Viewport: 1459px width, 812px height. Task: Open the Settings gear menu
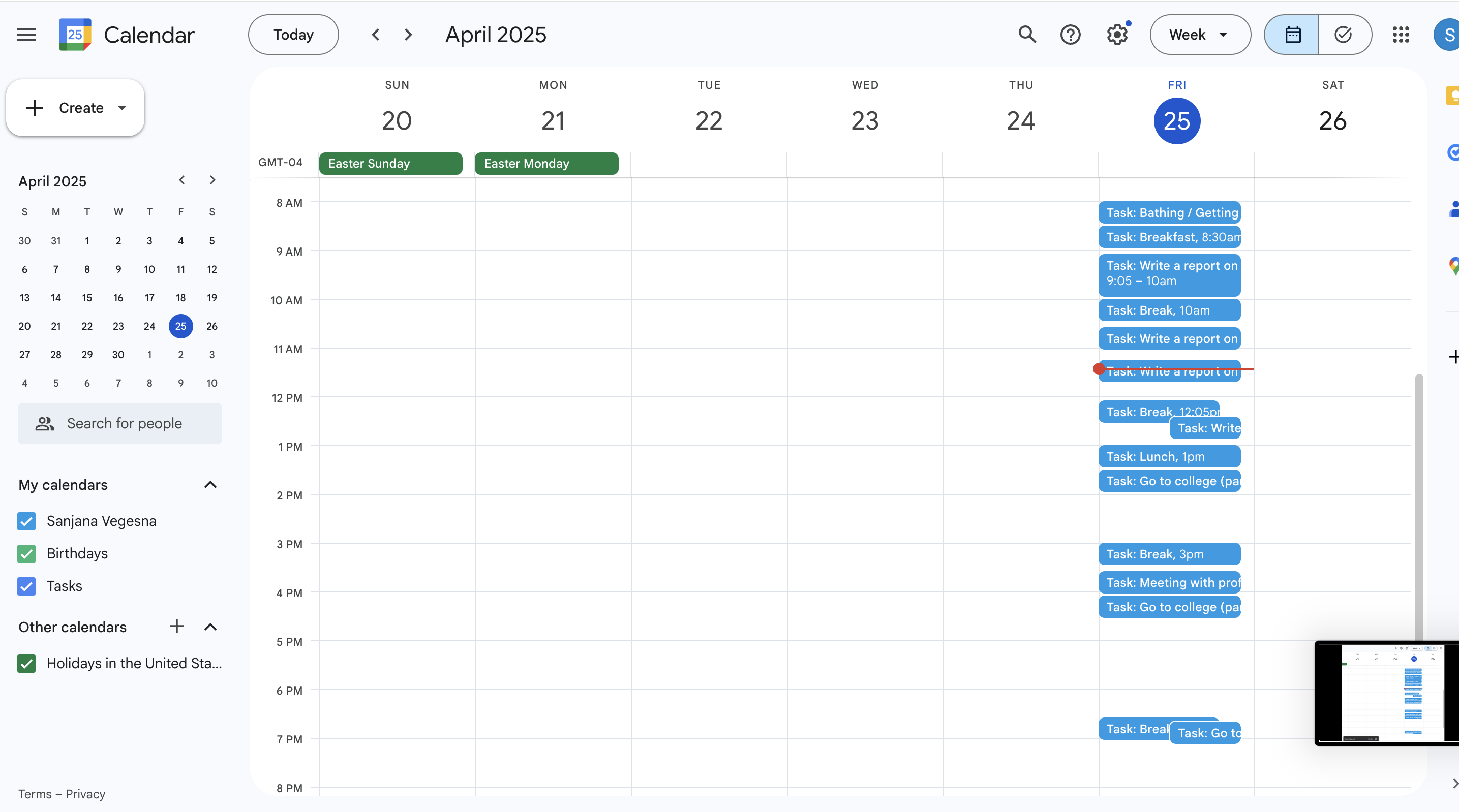[1117, 35]
